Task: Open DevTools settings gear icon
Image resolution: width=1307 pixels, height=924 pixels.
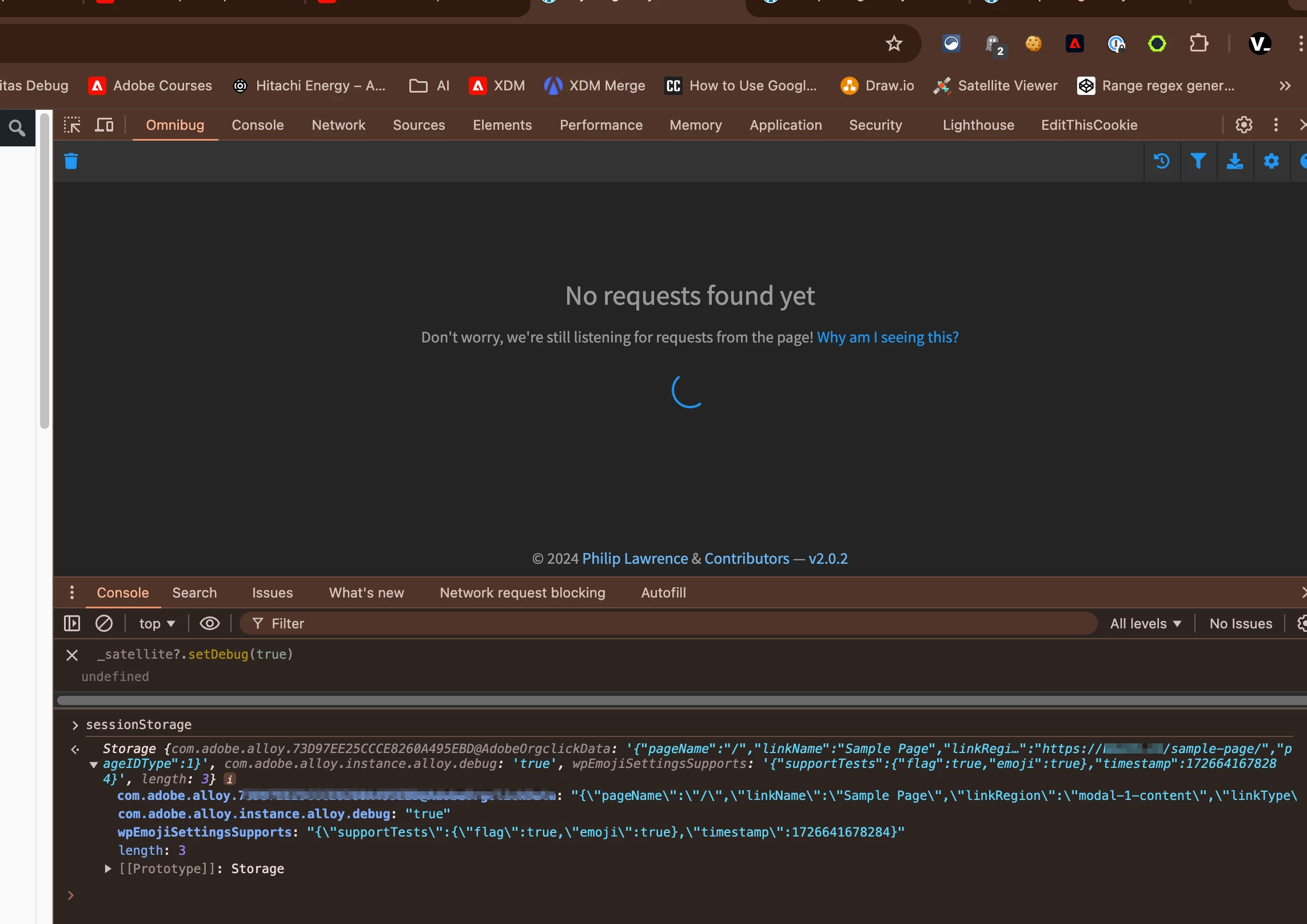Action: pos(1244,125)
